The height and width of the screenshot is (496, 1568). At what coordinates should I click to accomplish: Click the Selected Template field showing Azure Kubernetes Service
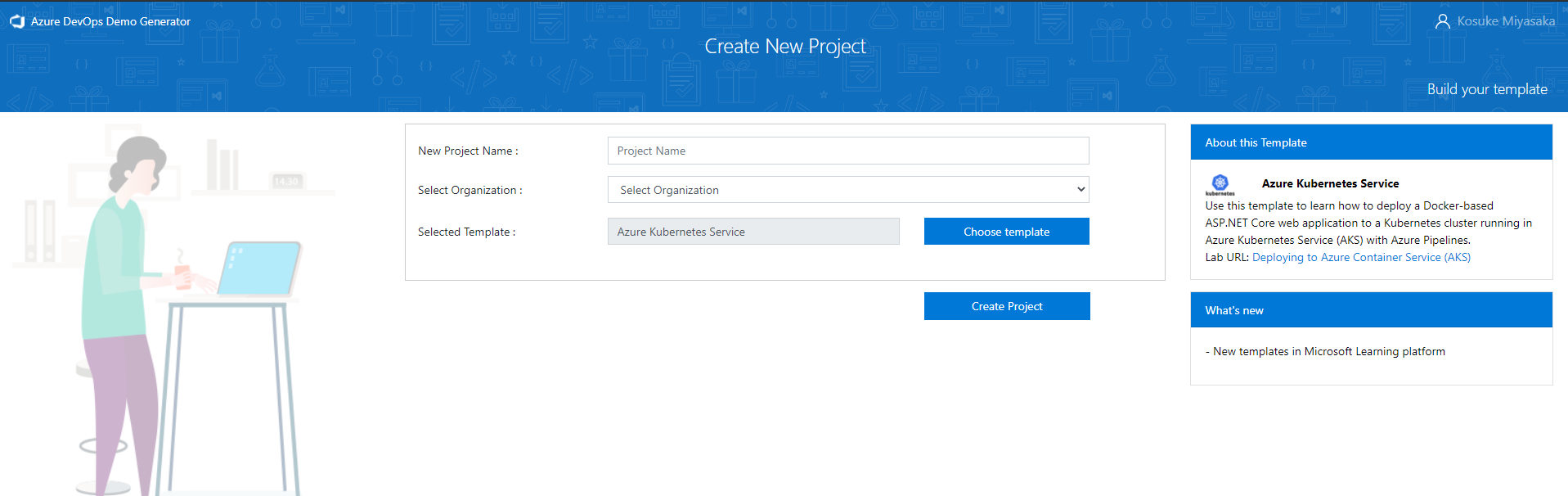click(x=753, y=232)
